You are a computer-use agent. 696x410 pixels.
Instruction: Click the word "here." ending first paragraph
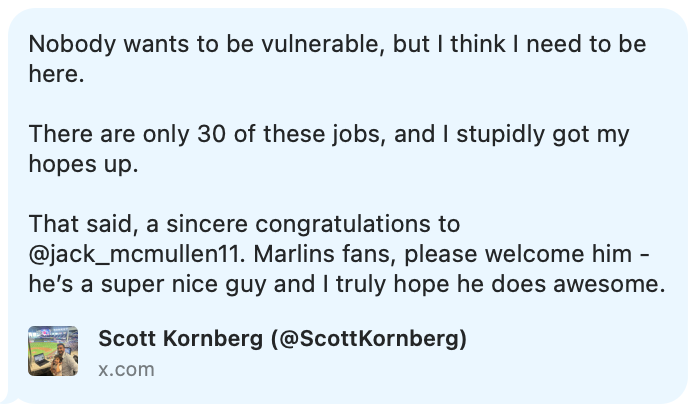56,75
